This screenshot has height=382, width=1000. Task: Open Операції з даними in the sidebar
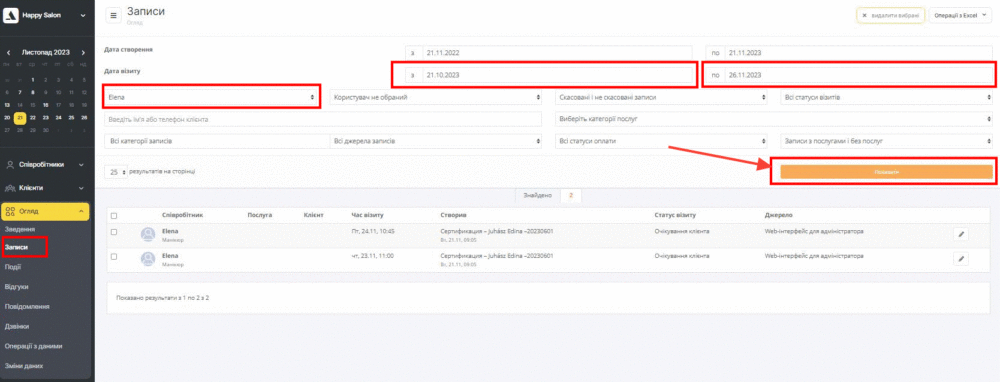click(33, 346)
